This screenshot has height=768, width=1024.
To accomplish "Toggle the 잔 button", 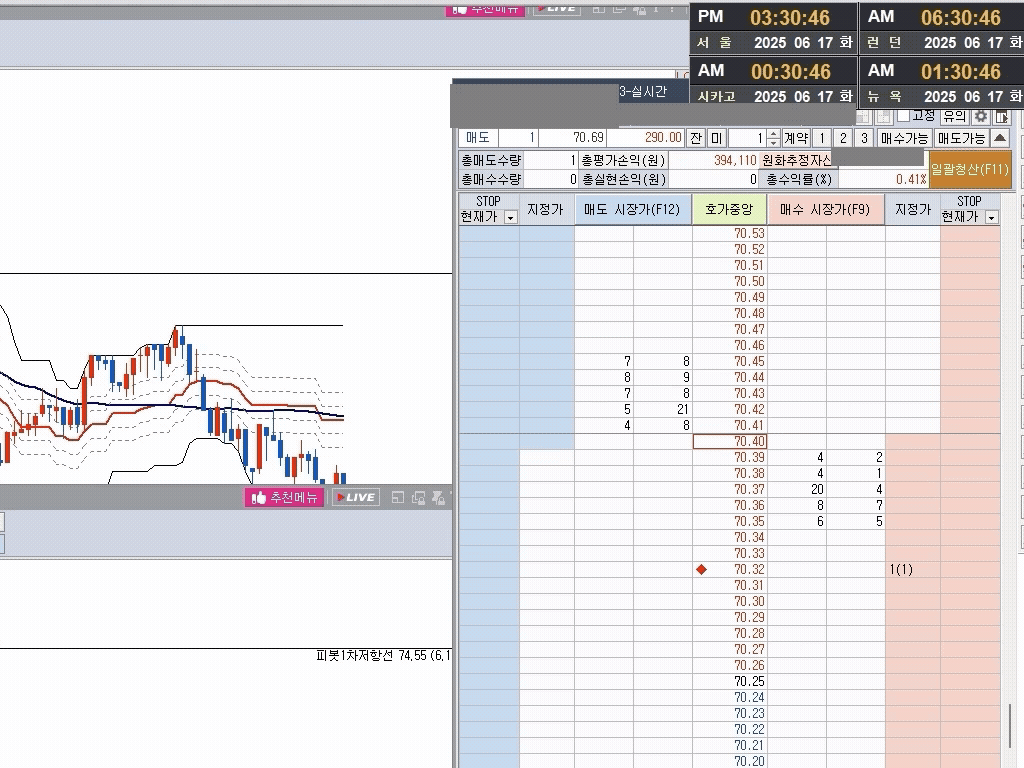I will click(x=696, y=138).
